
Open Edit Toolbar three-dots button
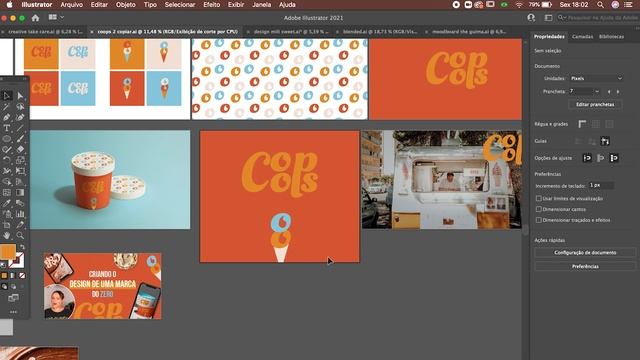tap(13, 312)
